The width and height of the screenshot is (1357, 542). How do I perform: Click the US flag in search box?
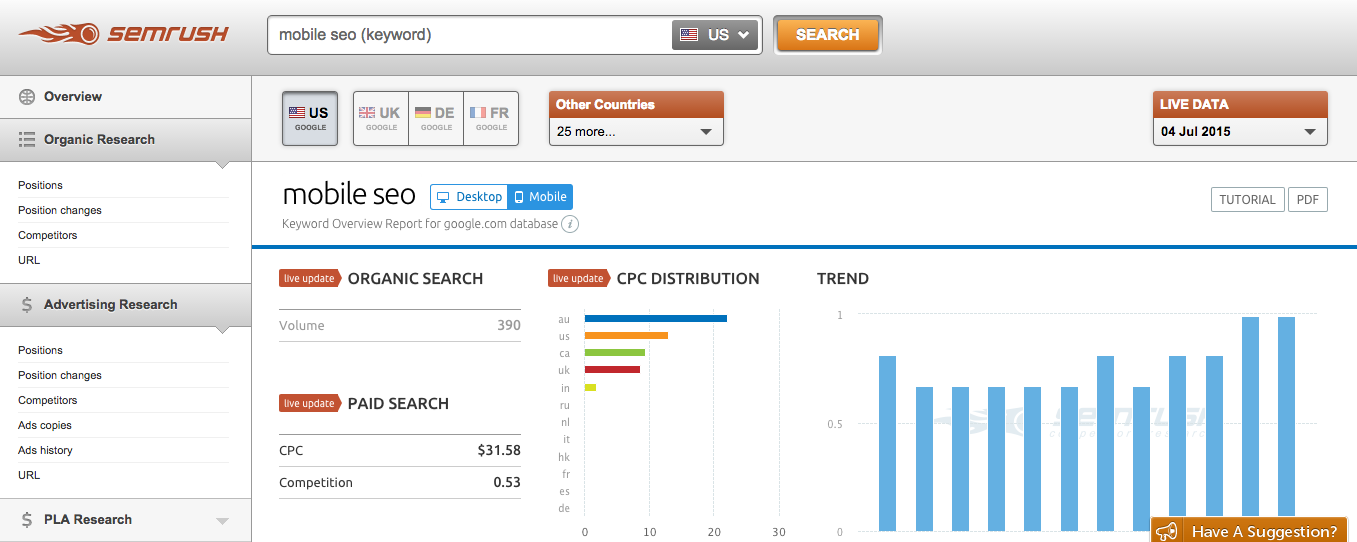pyautogui.click(x=688, y=35)
